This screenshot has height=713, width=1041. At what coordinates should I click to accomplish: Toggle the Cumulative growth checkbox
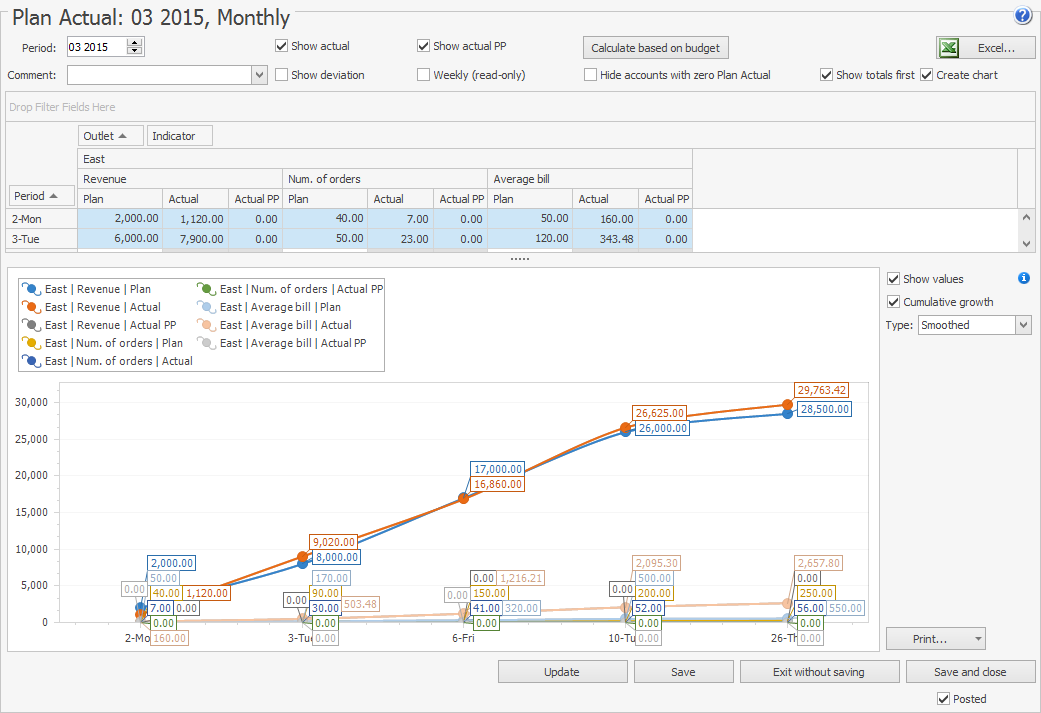tap(894, 302)
